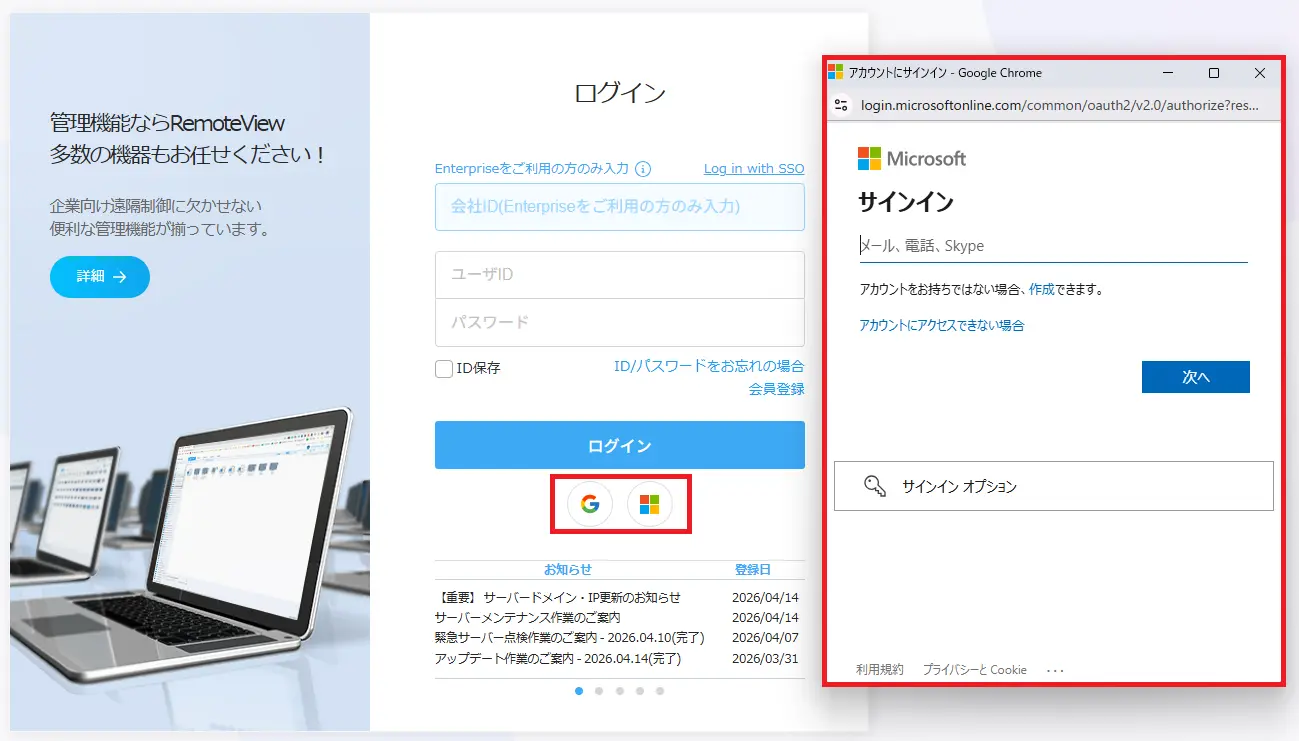Expand the ellipsis menu in popup footer
The image size is (1299, 741).
[x=1055, y=669]
